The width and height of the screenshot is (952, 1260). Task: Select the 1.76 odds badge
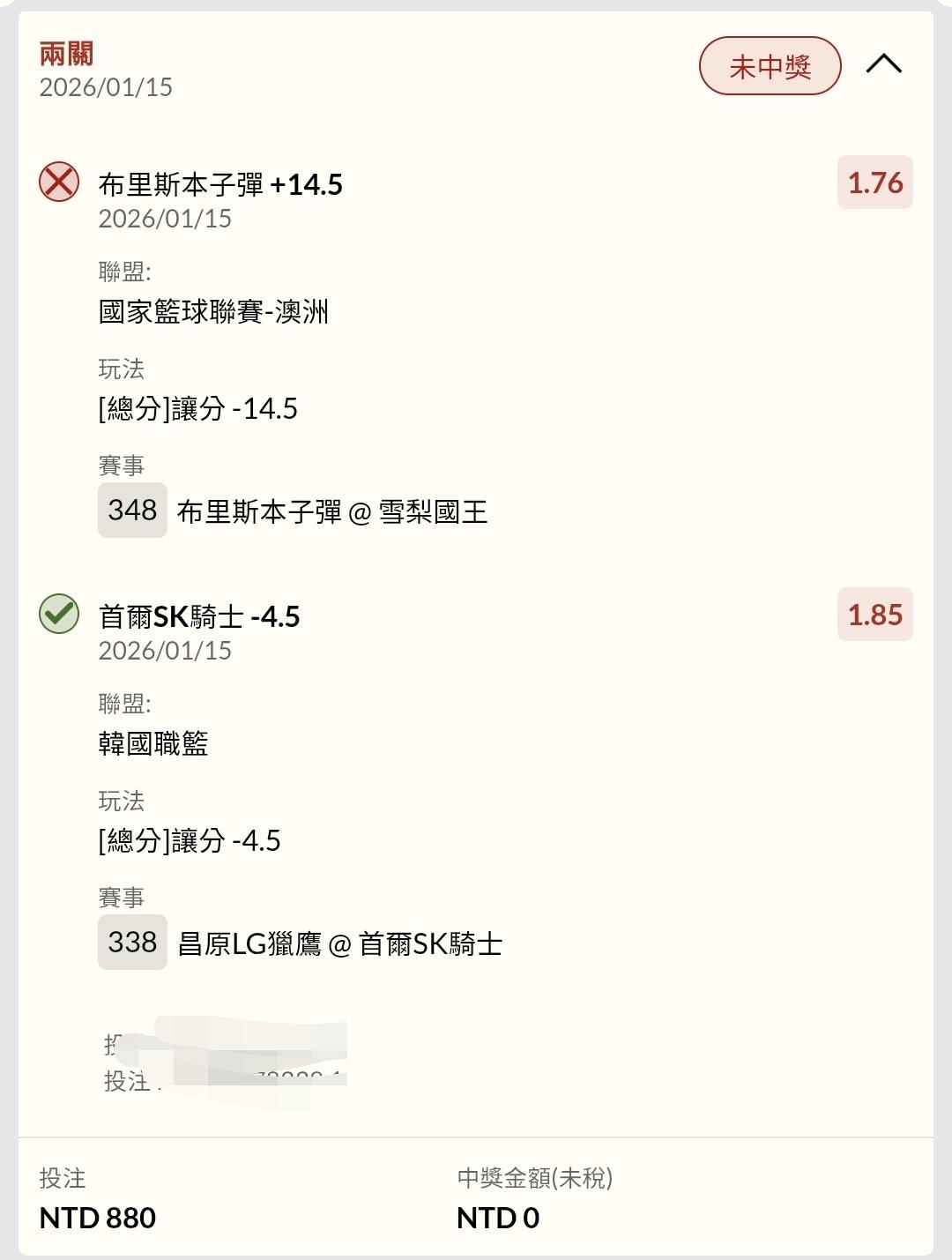pyautogui.click(x=874, y=183)
